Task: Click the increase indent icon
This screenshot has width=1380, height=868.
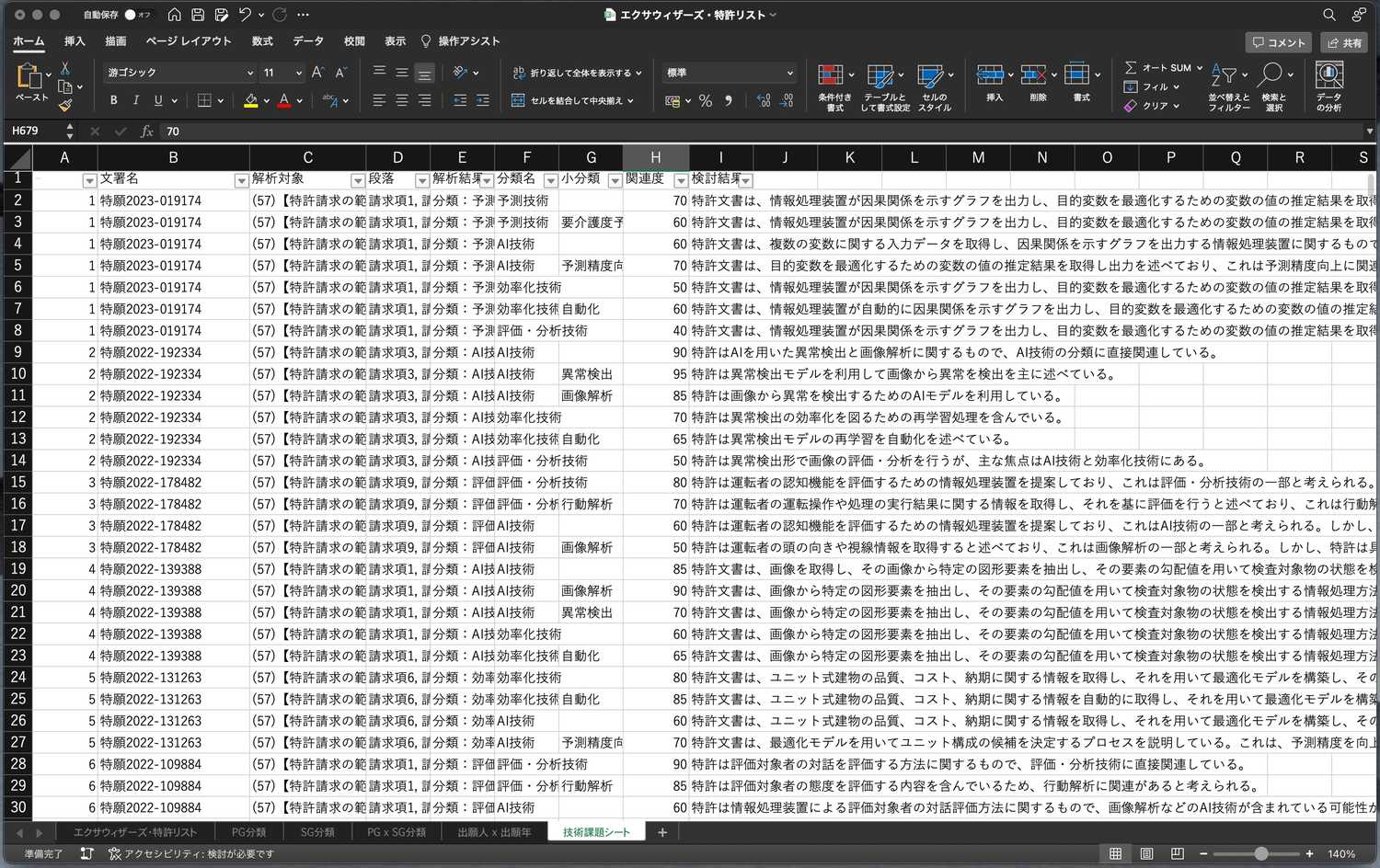Action: click(483, 100)
